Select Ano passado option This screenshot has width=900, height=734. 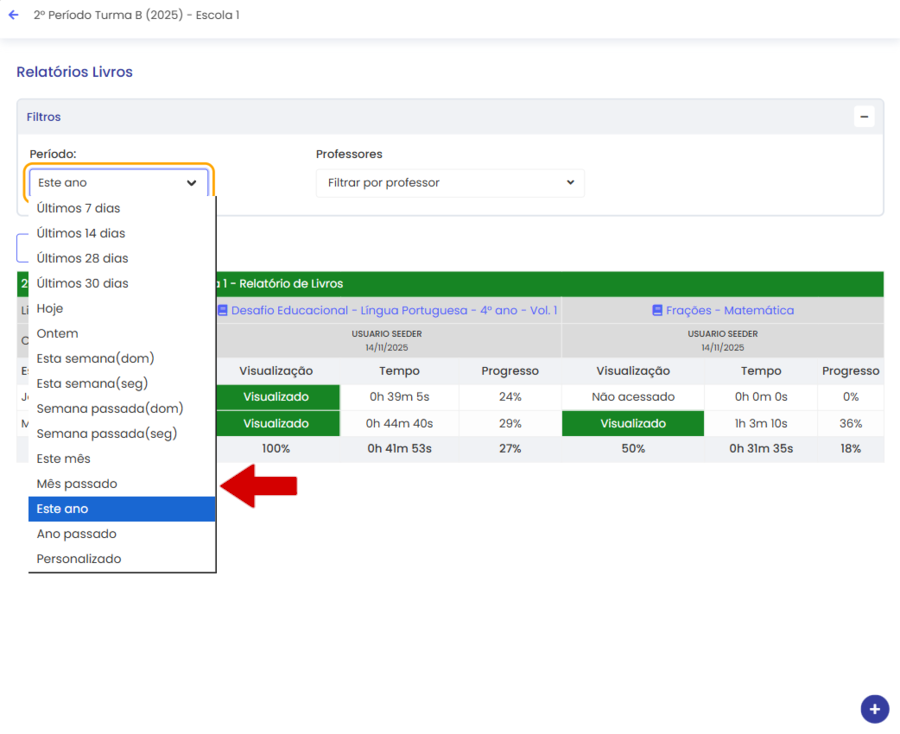pos(76,534)
